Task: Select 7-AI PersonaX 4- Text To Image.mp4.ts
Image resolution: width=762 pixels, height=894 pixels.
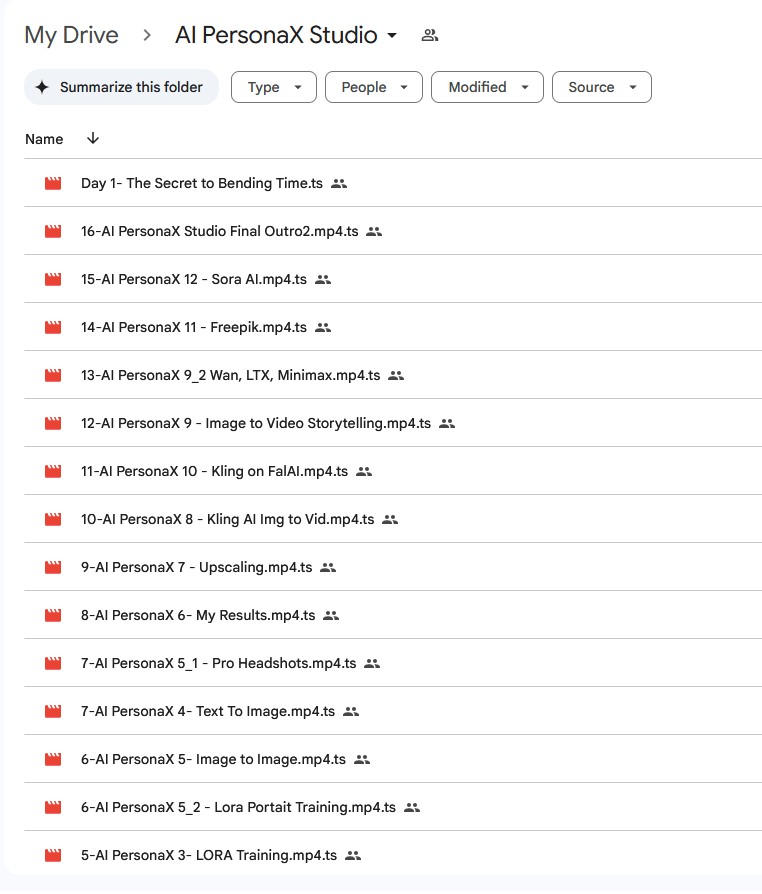Action: click(x=393, y=711)
